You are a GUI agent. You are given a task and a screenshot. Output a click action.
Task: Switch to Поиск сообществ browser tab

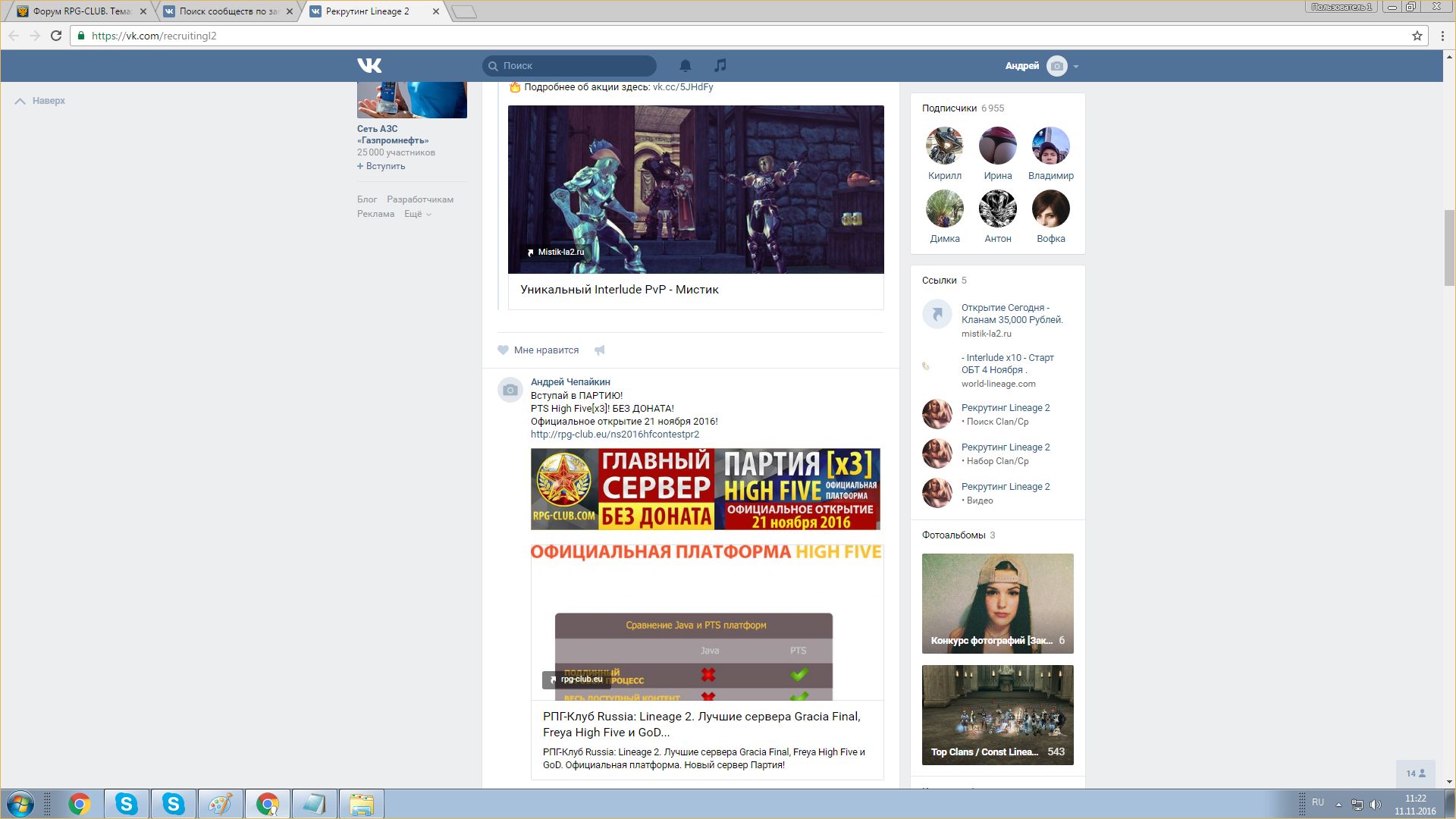tap(227, 11)
